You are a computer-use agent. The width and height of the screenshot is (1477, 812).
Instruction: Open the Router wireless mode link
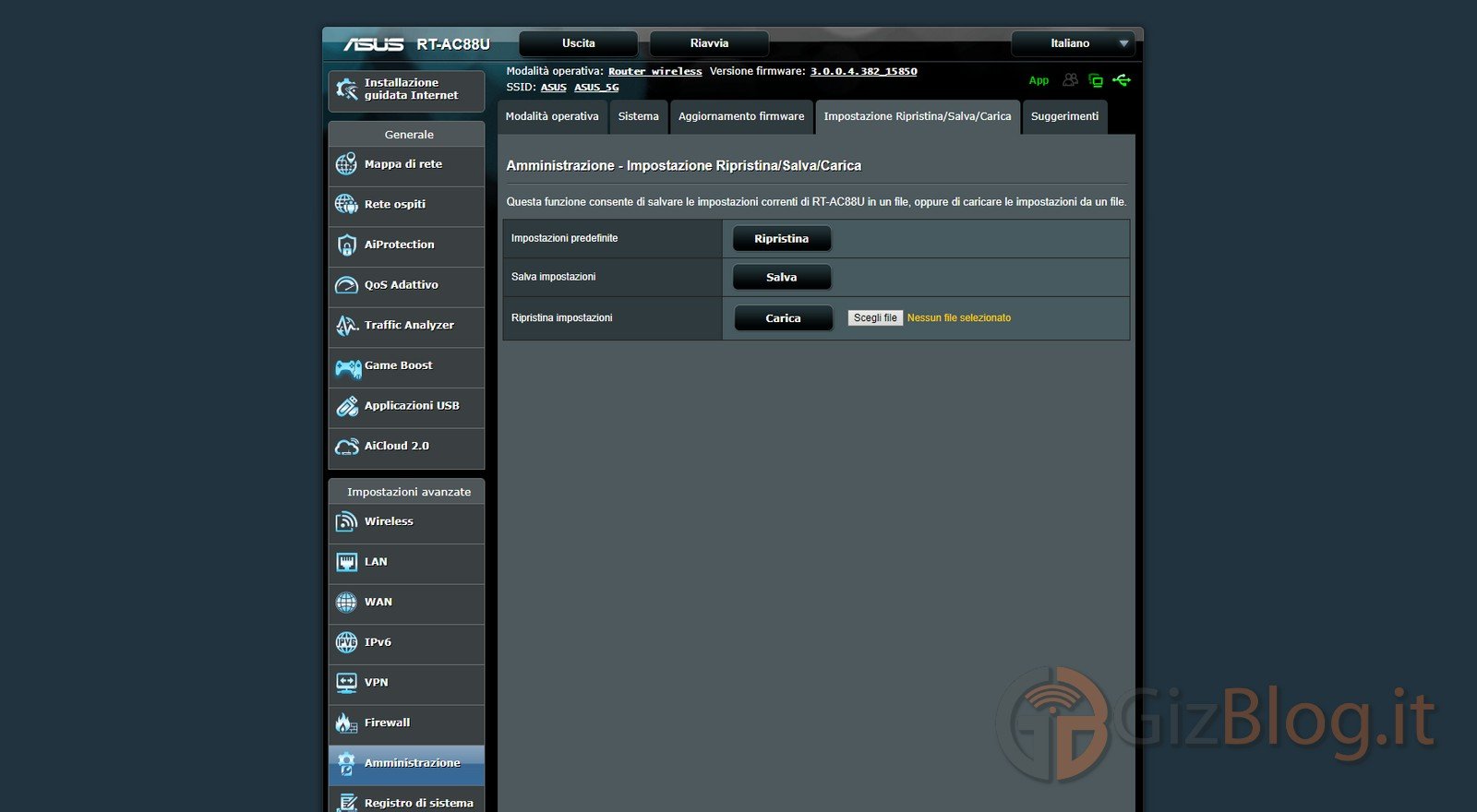click(655, 71)
